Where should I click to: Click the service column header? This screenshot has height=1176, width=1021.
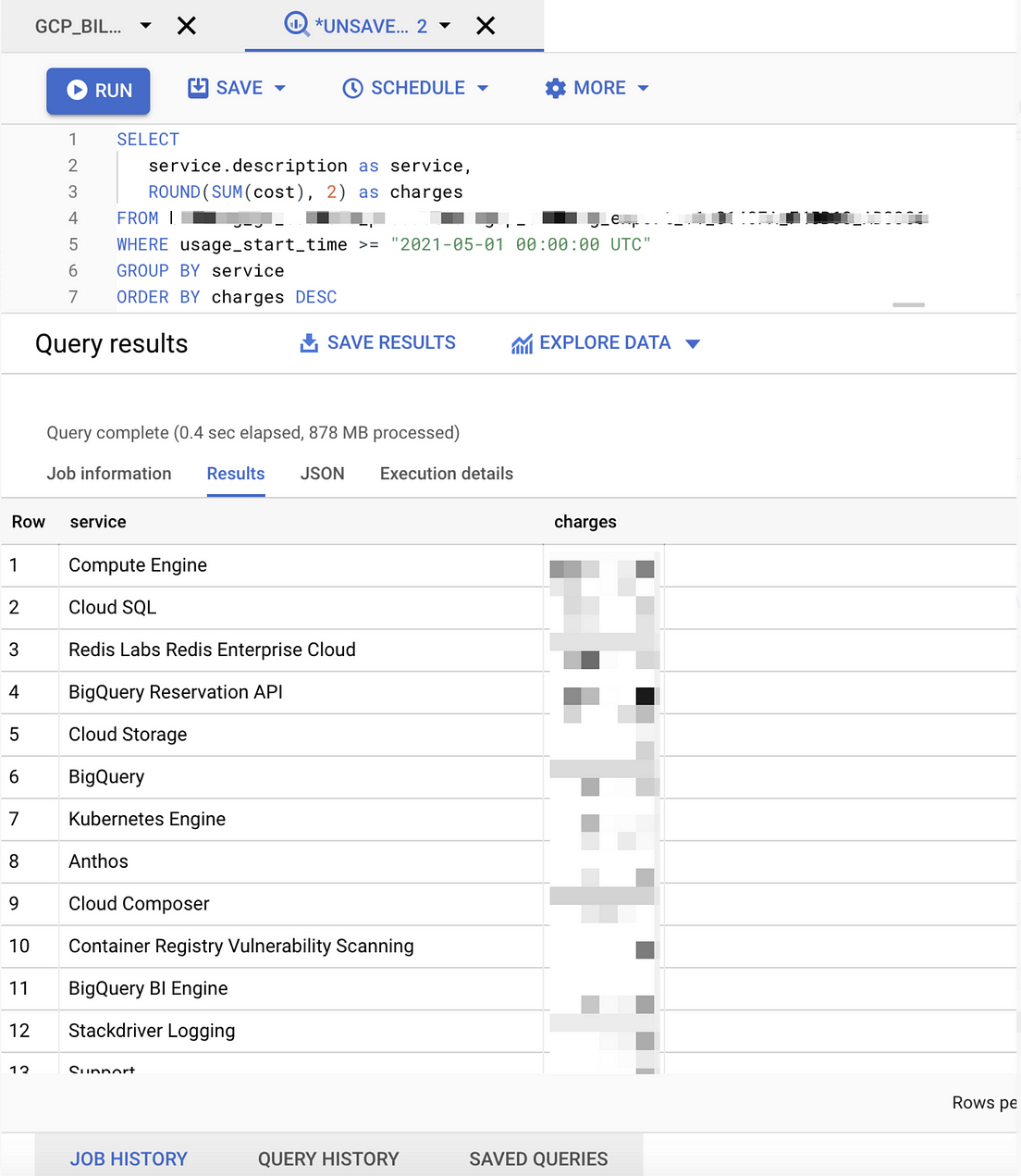tap(98, 522)
